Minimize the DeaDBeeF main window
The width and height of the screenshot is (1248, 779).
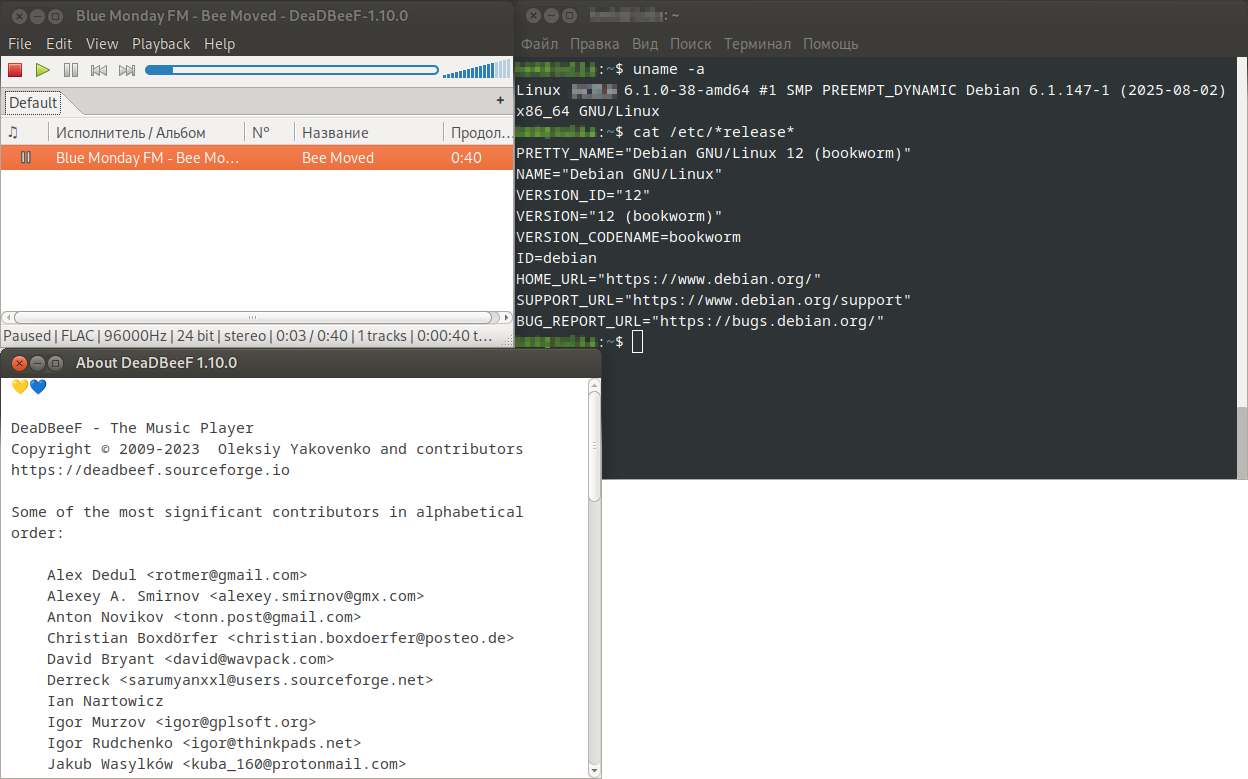(37, 16)
